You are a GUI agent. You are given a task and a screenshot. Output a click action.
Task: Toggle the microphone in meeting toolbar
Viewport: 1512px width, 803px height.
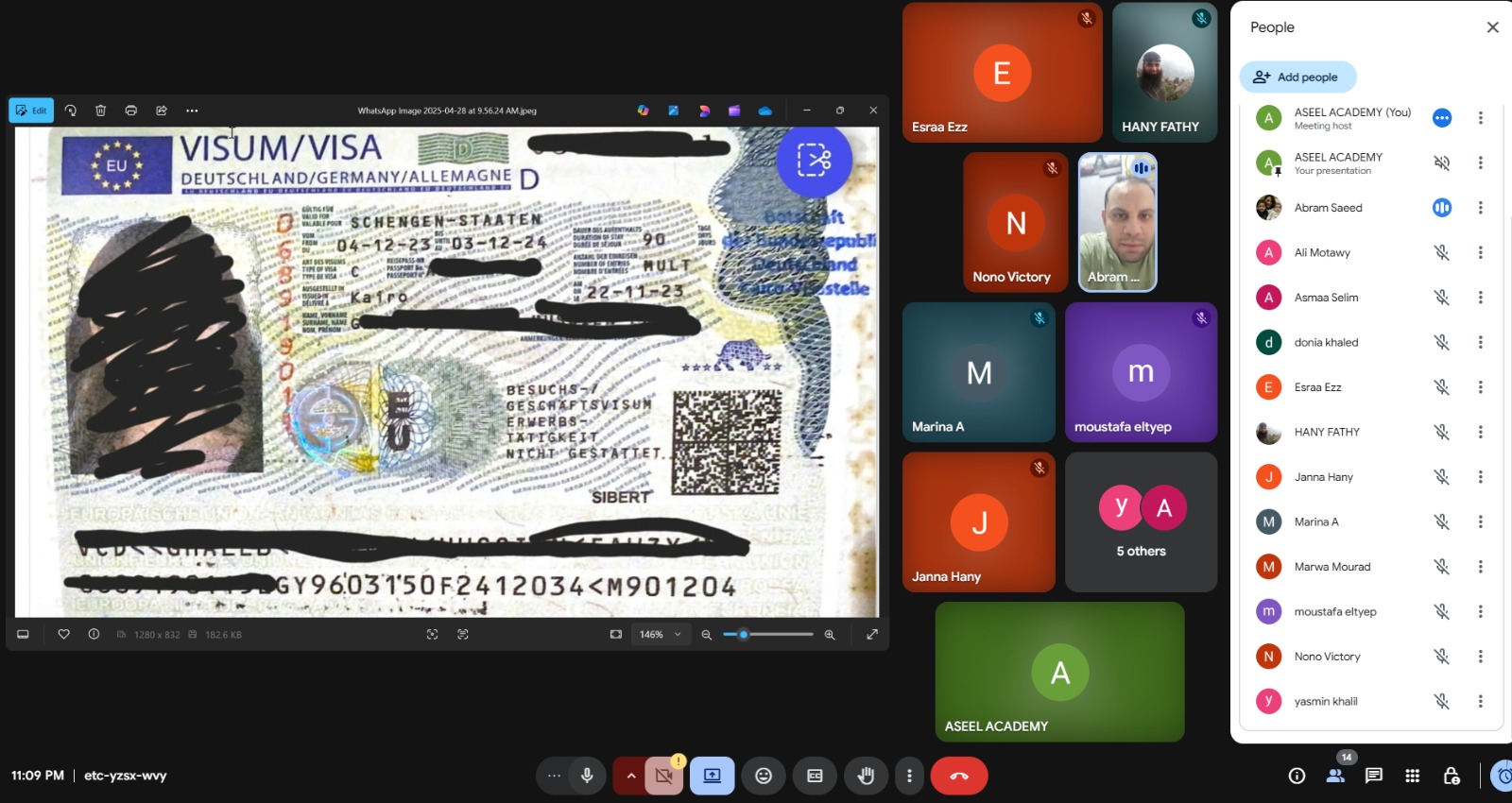click(587, 776)
